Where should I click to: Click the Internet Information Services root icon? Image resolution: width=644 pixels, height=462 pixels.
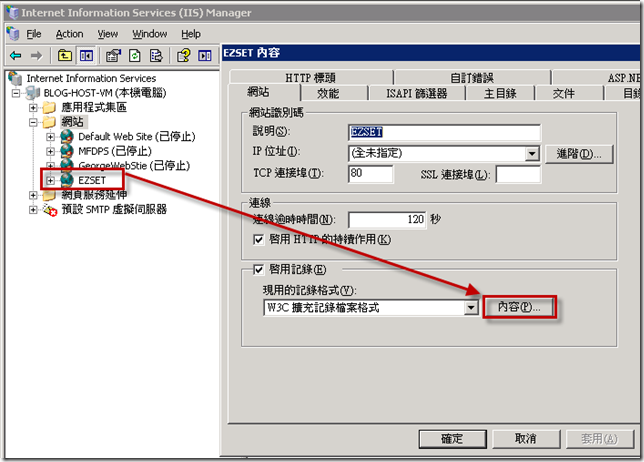tap(15, 78)
